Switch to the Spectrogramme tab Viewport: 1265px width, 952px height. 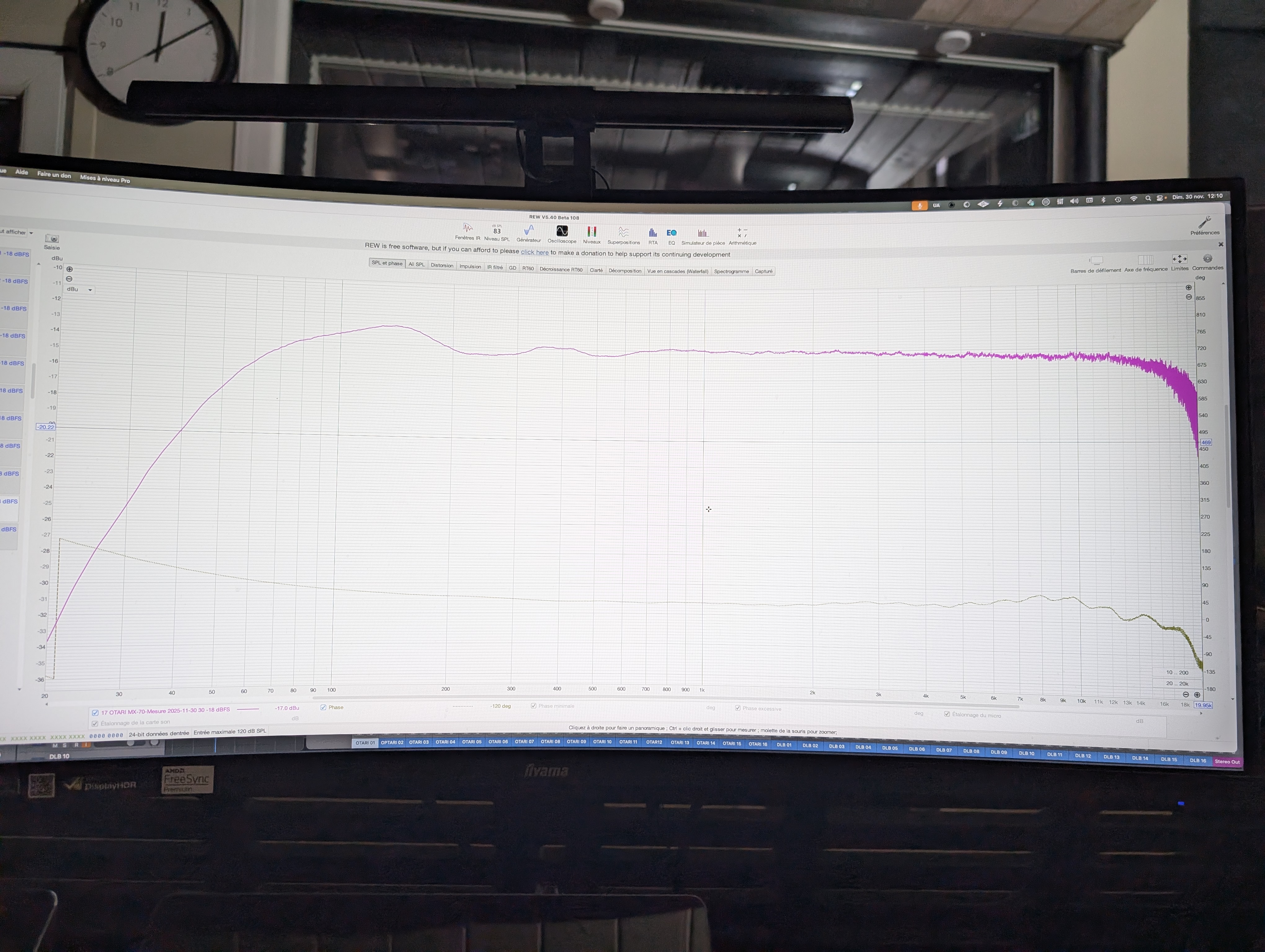(x=731, y=271)
